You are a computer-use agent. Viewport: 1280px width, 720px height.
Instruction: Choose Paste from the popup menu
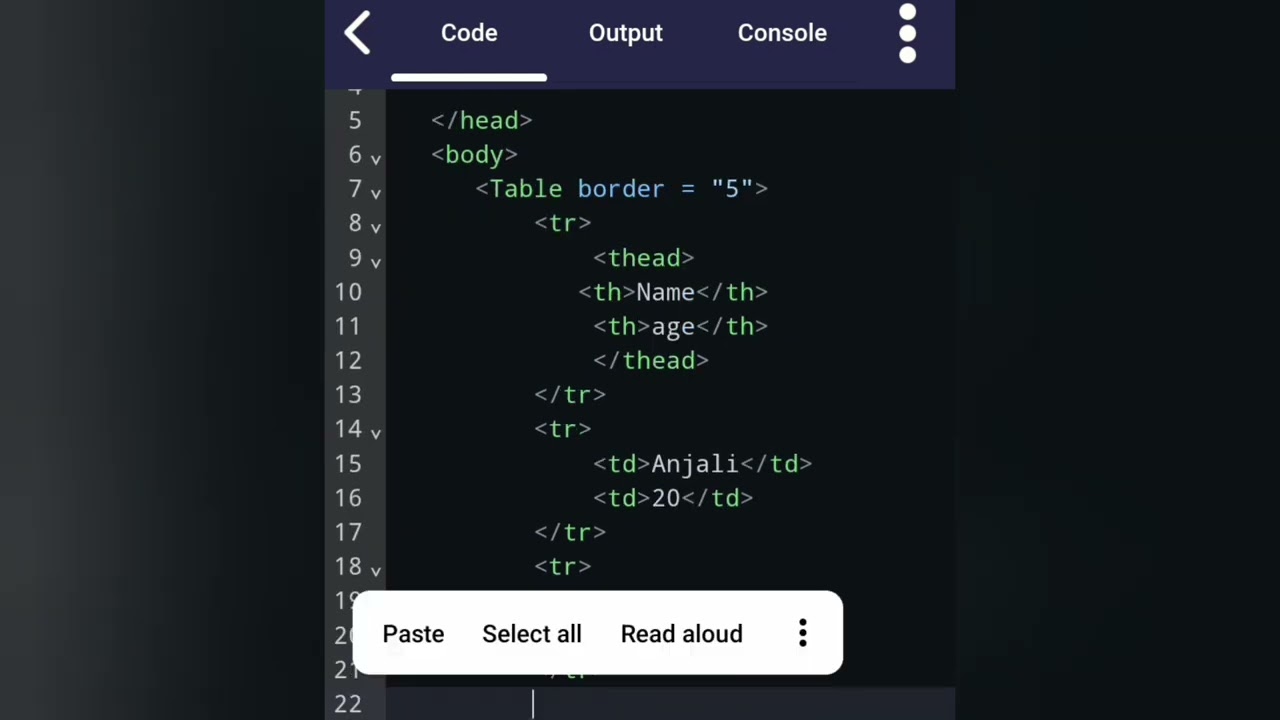point(413,634)
